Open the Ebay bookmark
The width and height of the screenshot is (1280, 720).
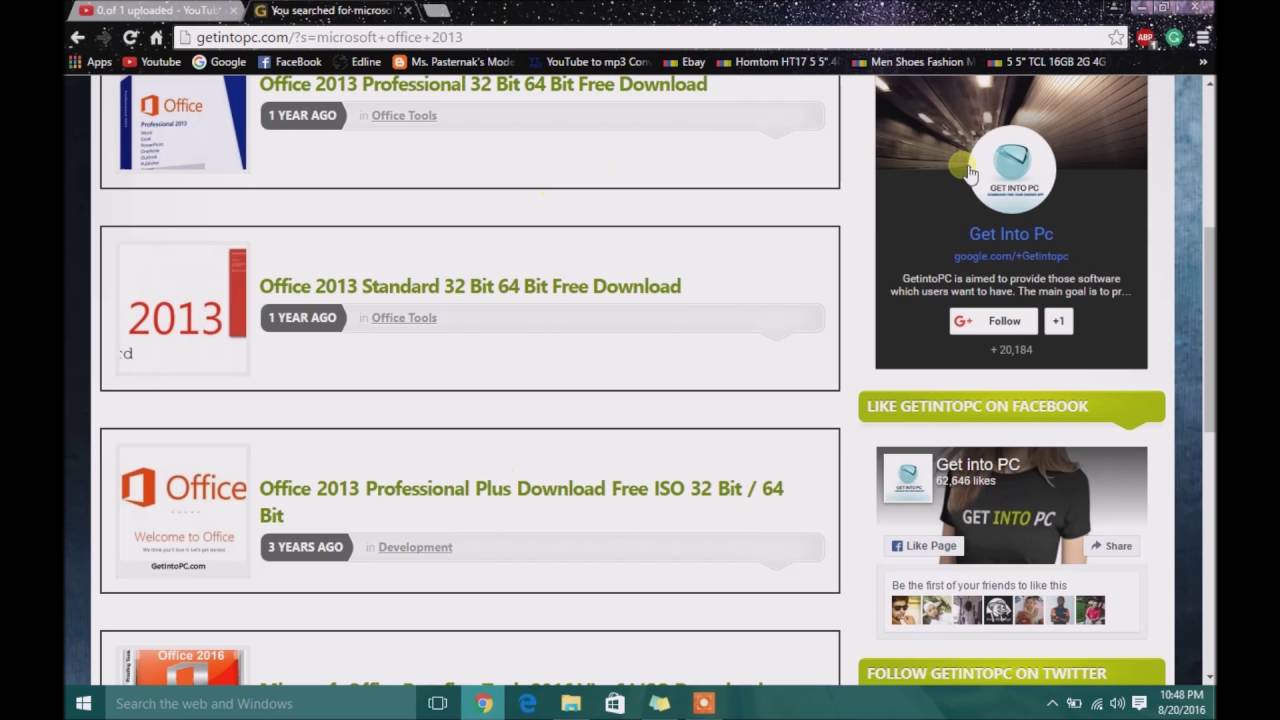[684, 62]
